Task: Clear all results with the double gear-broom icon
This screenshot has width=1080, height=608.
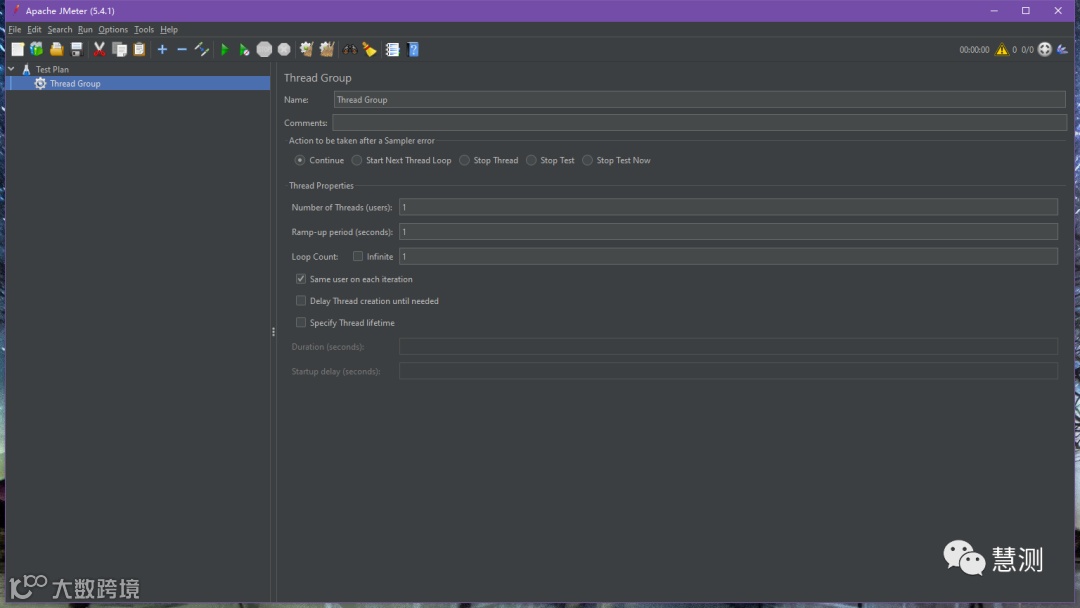Action: (x=326, y=49)
